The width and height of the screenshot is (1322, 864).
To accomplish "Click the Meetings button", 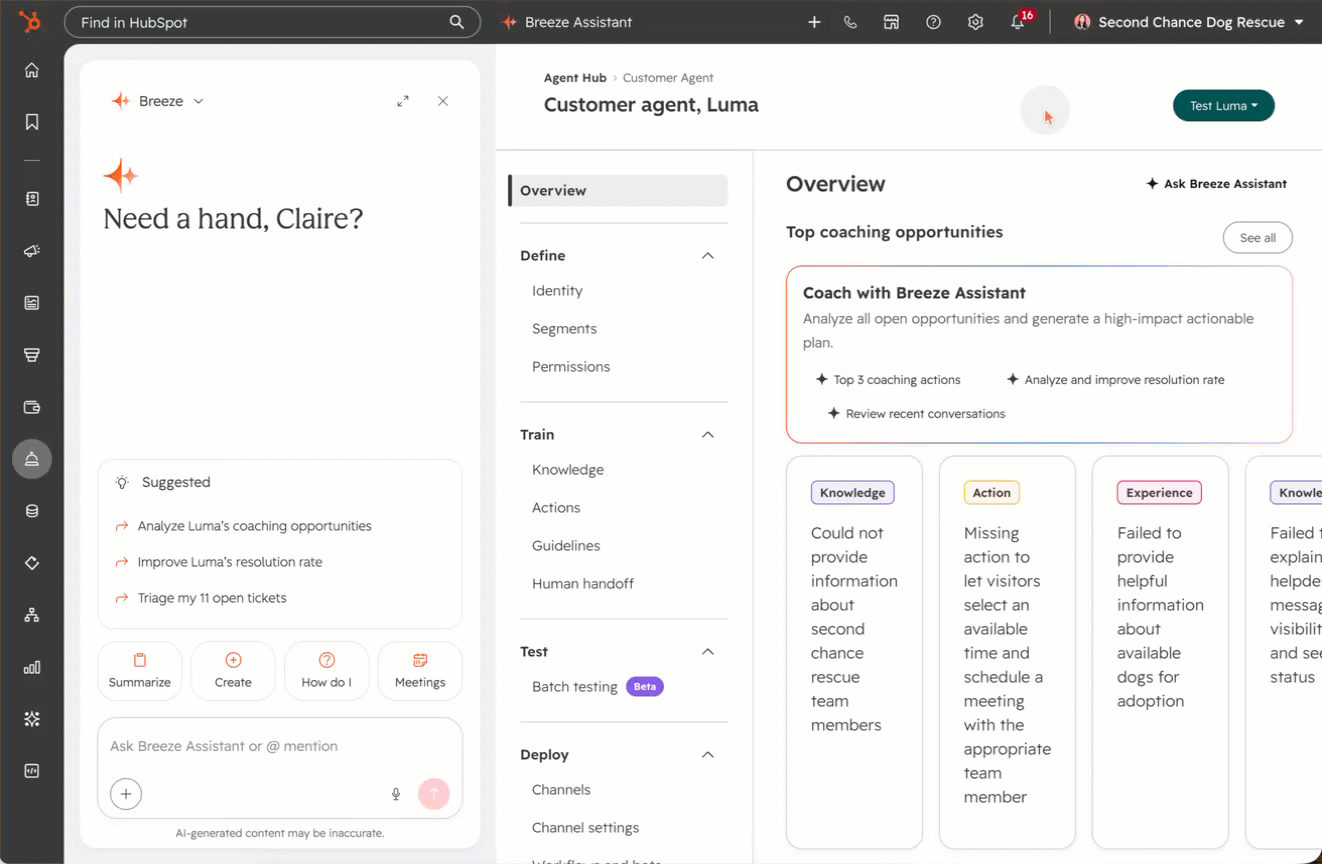I will coord(420,670).
